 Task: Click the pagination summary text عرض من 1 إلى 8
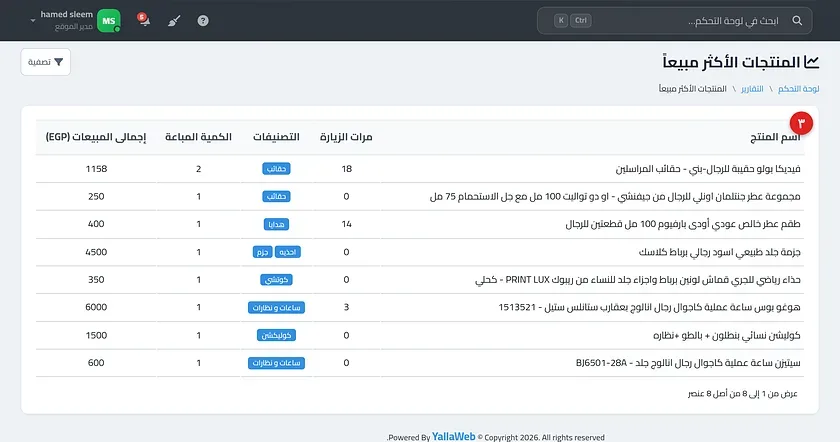[742, 394]
